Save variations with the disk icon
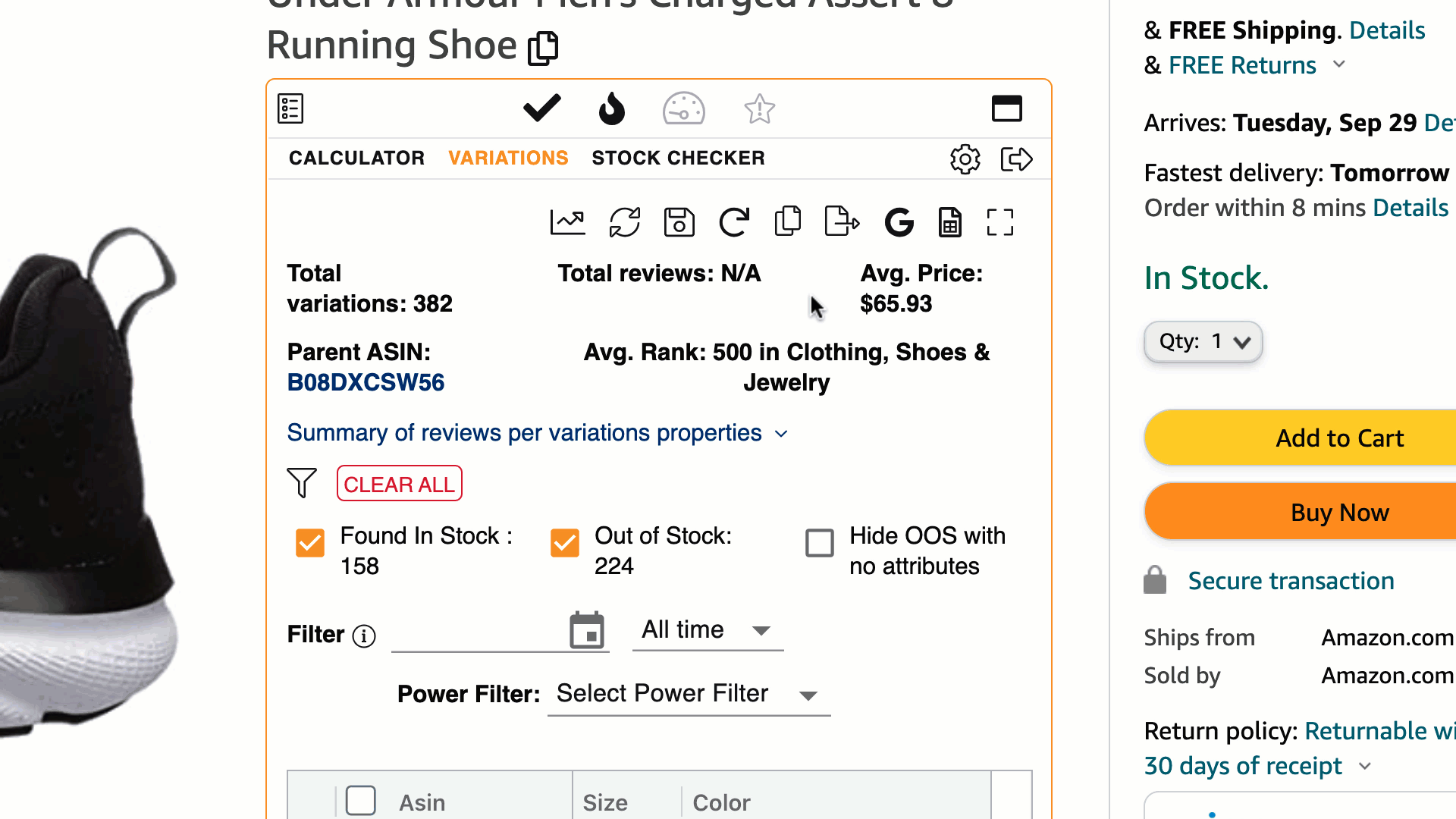 679,222
